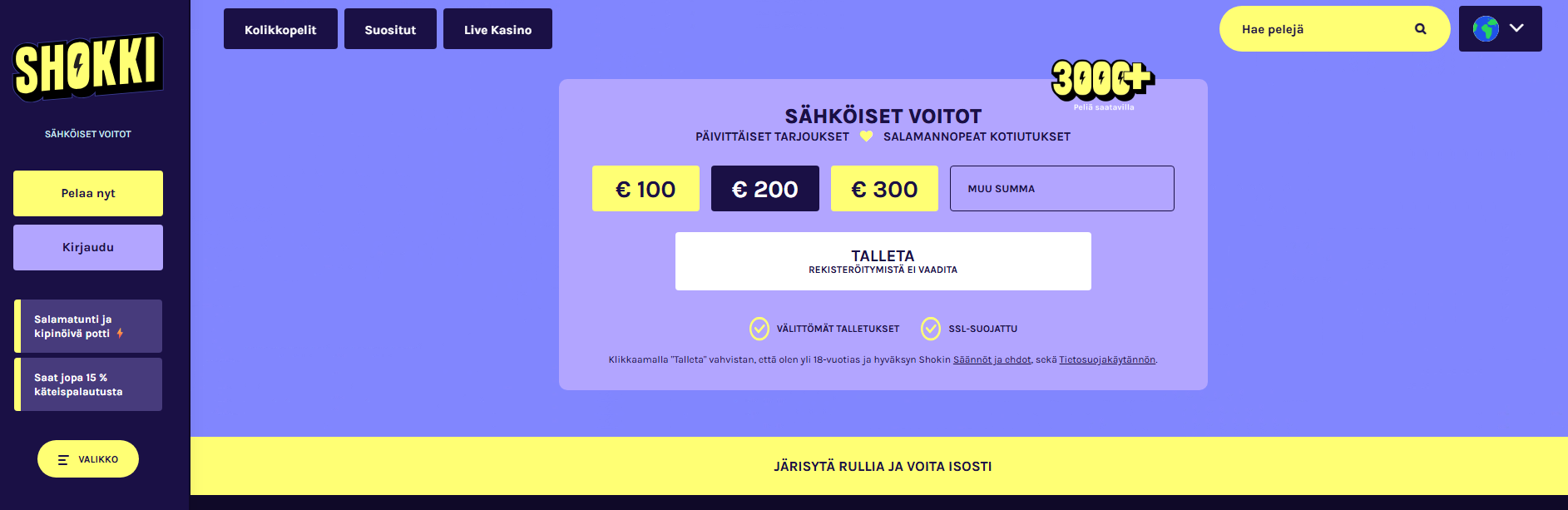Click the checkmark beside SSL-SUOJATTU

click(x=930, y=328)
